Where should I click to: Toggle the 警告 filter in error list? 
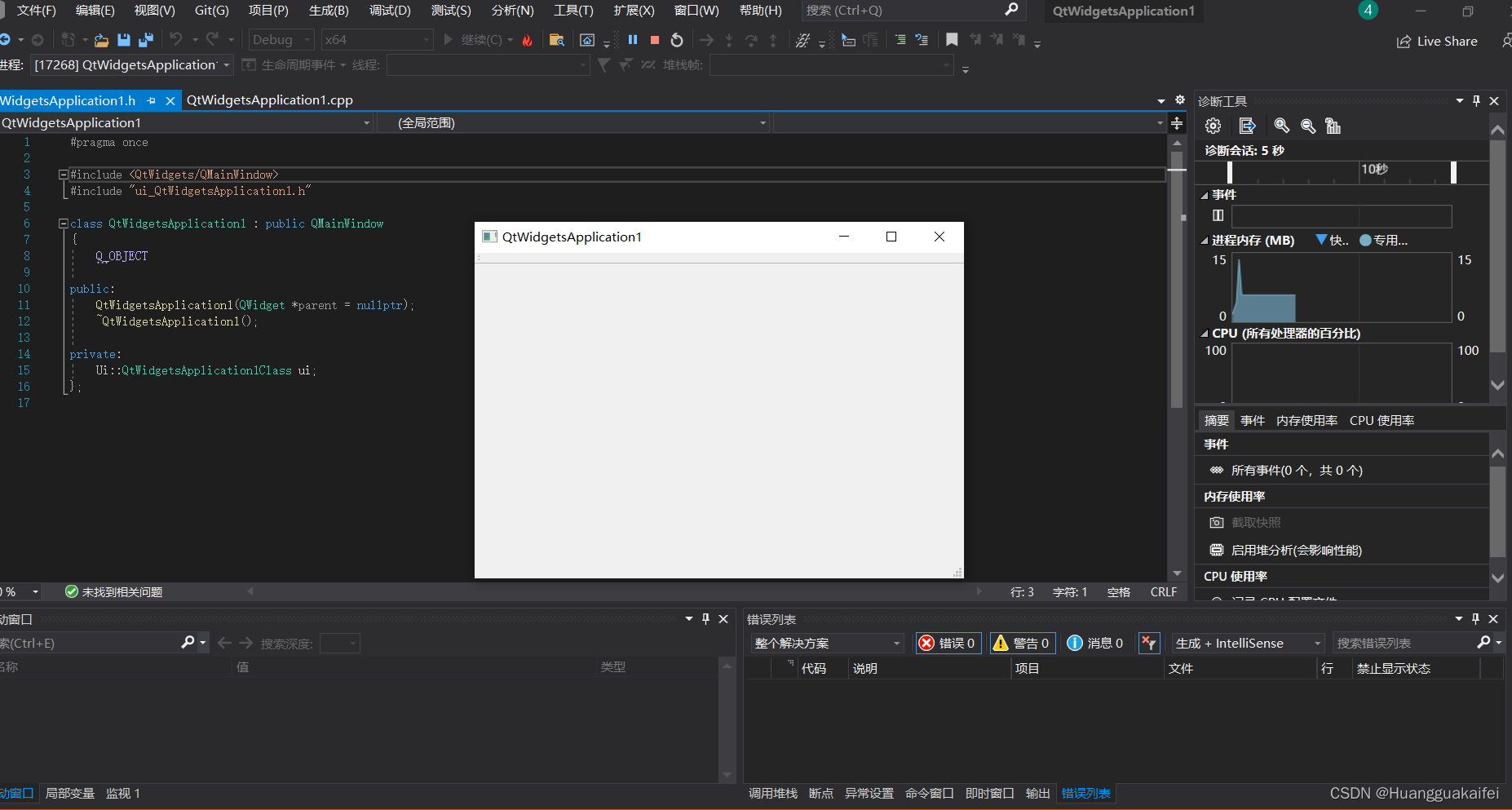1022,643
